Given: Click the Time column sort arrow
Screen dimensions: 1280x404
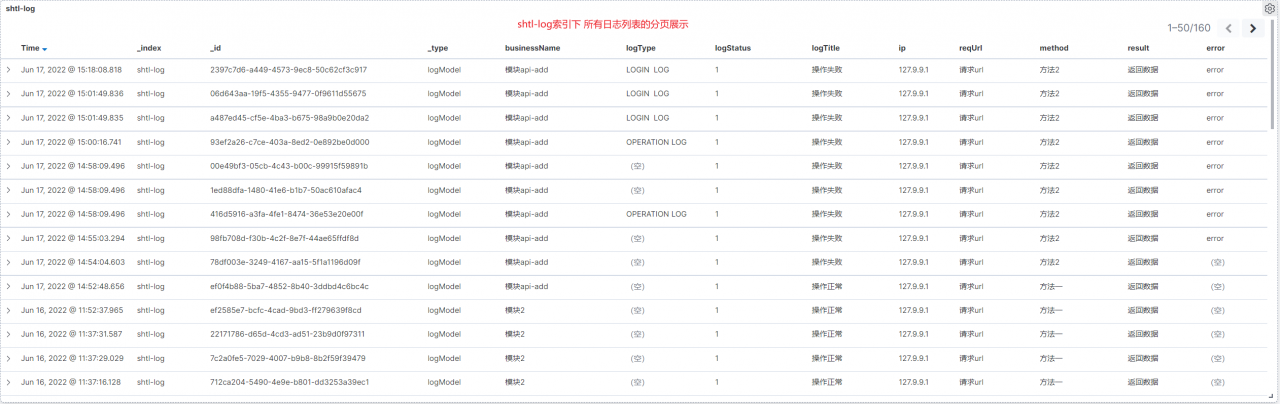Looking at the screenshot, I should pyautogui.click(x=45, y=48).
